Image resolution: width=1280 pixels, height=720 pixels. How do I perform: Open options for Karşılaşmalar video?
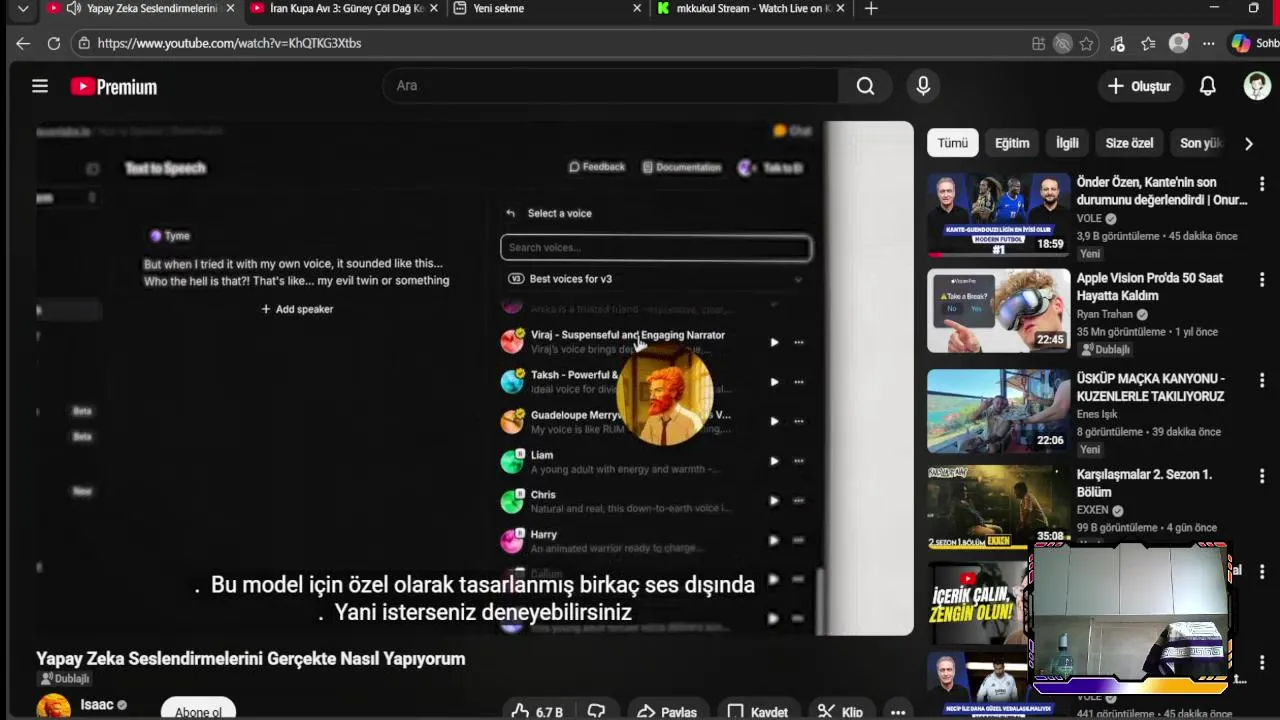[1262, 476]
